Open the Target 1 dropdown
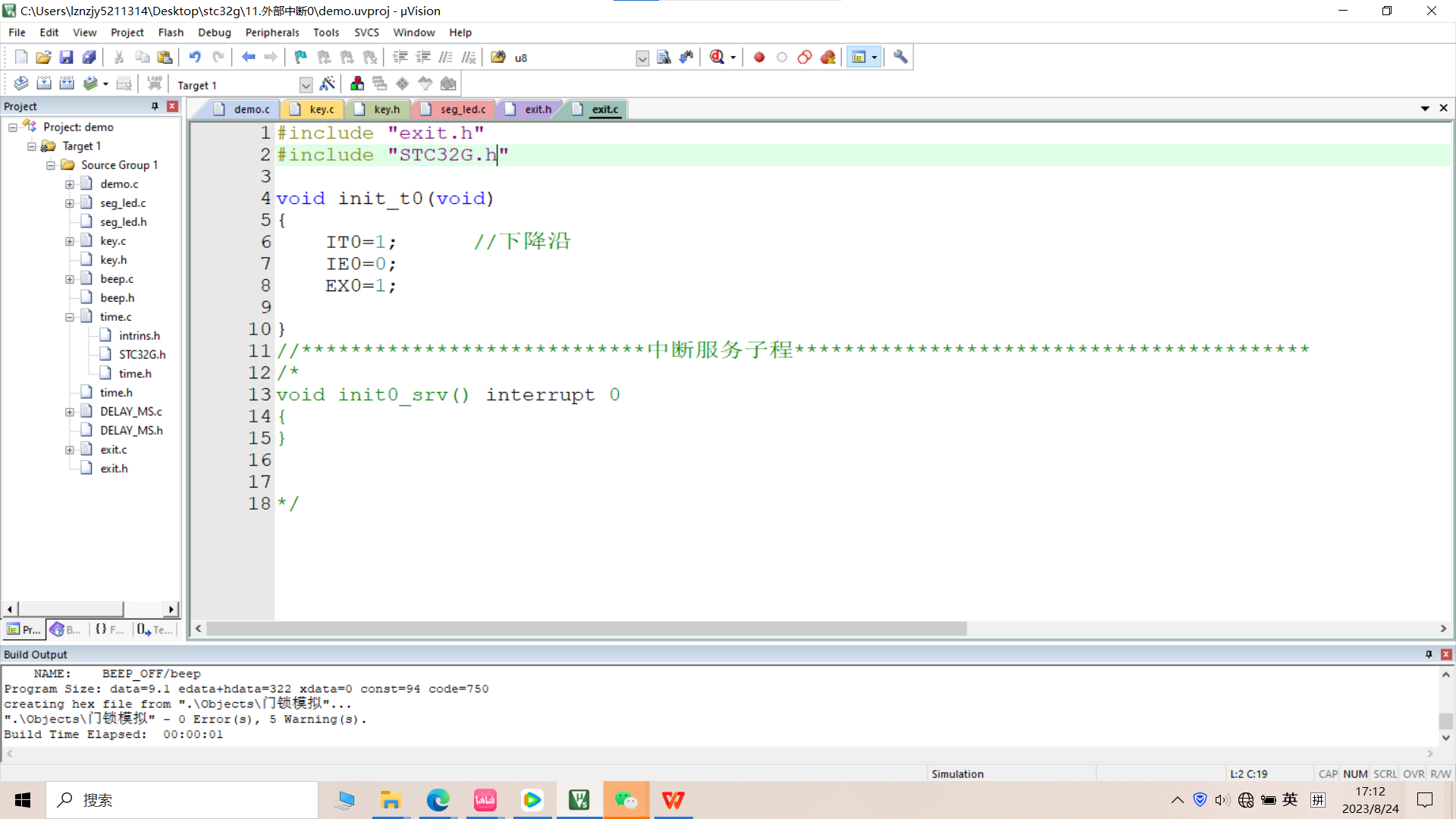Viewport: 1456px width, 819px height. click(306, 85)
